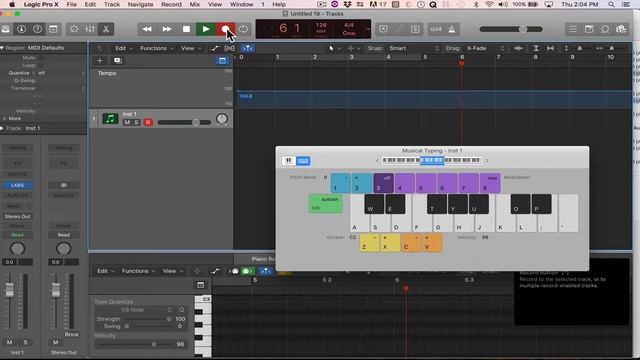Open the Piano Roll Edit menu
Screen dimensions: 640x360
pyautogui.click(x=105, y=271)
